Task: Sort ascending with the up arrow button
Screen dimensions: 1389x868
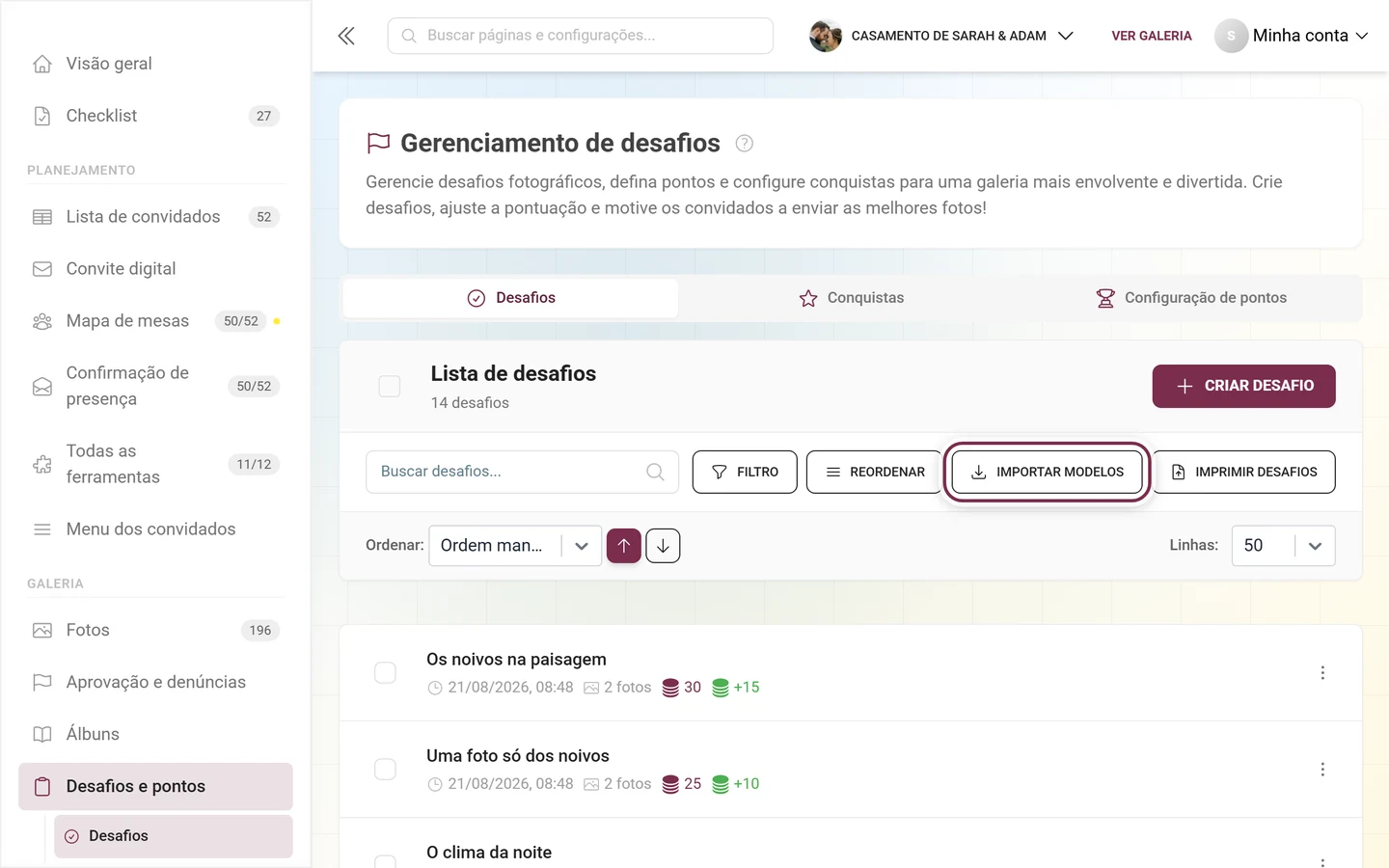Action: coord(624,546)
